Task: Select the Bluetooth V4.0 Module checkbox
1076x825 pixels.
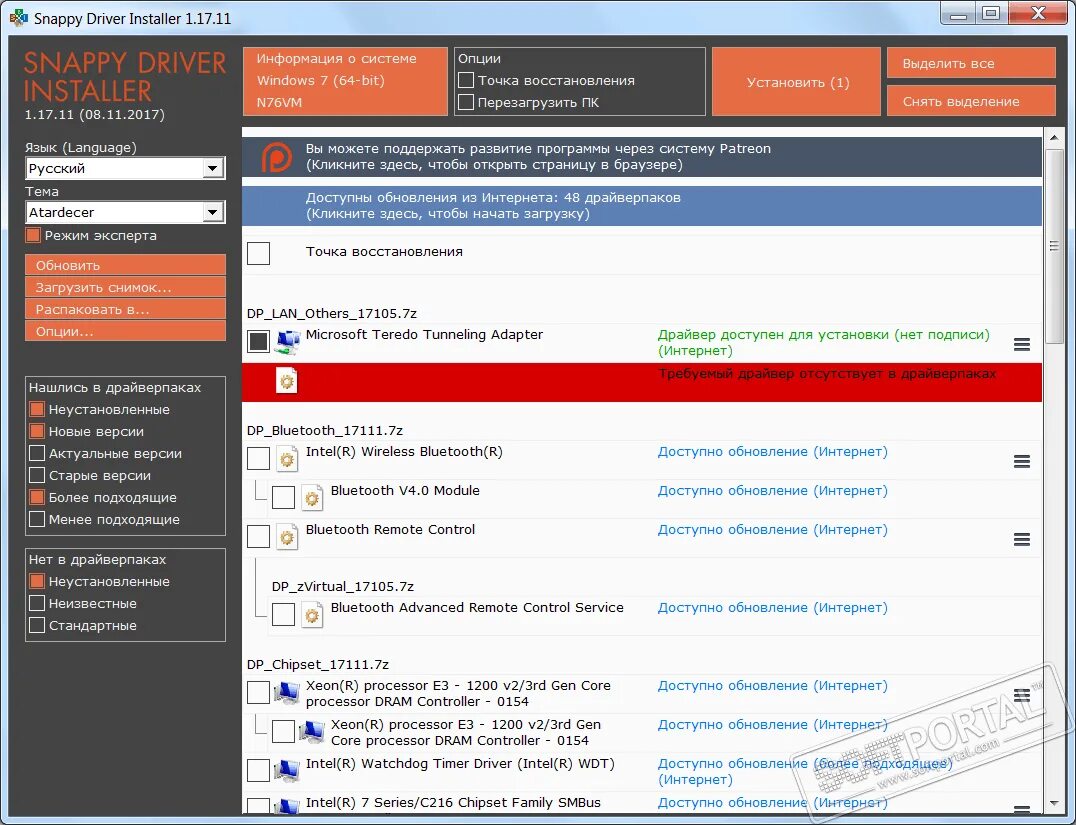Action: 283,498
